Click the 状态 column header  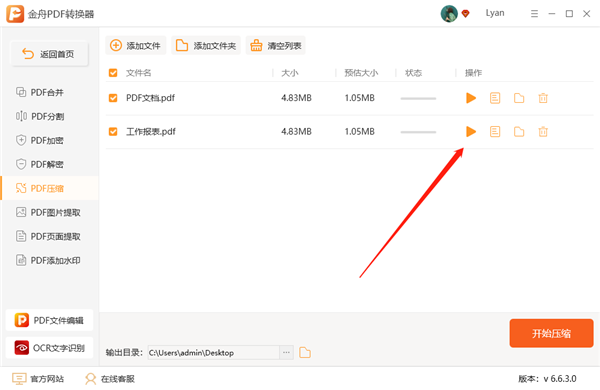pos(413,73)
